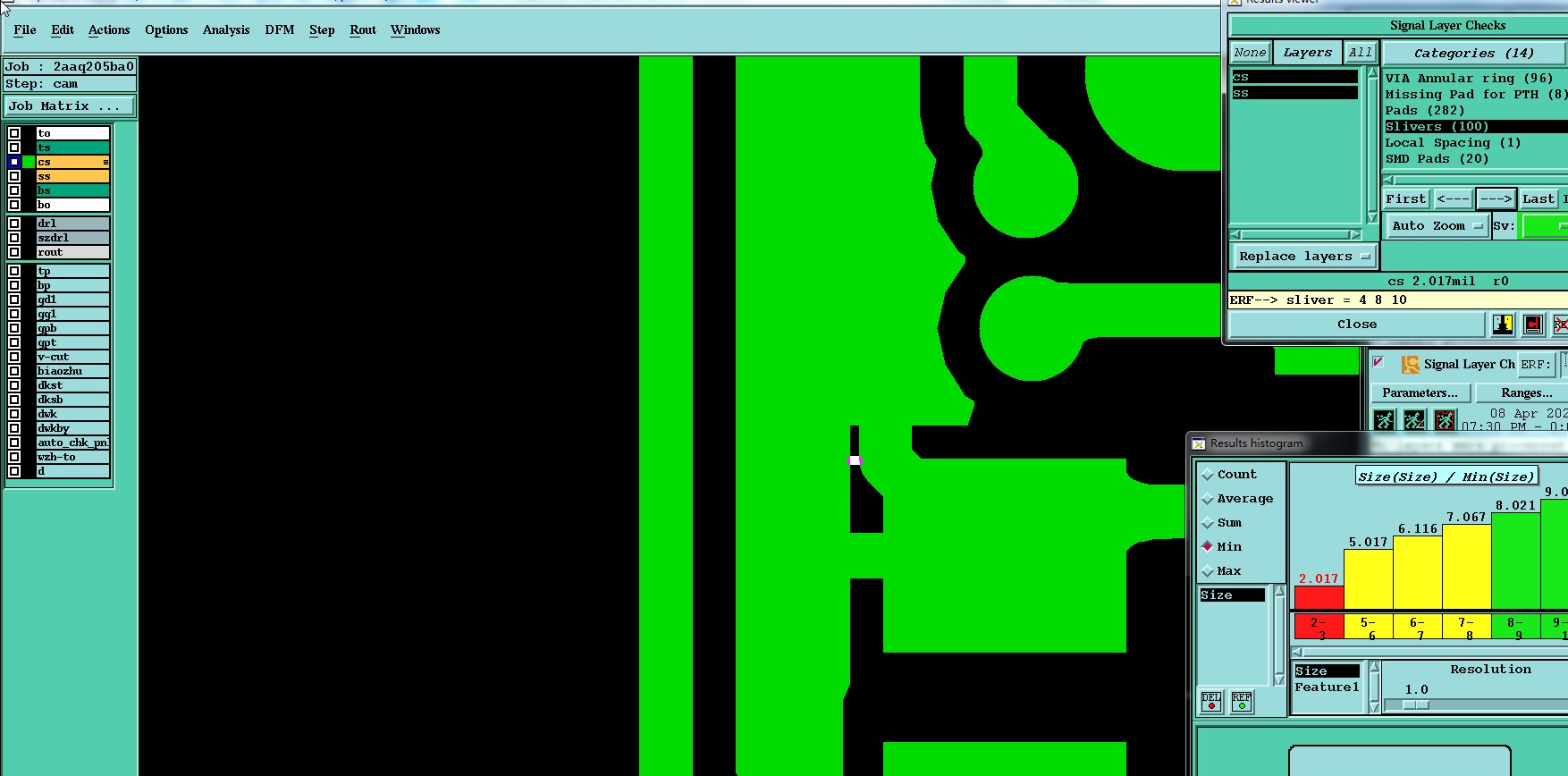Open the Windows menu

point(416,30)
